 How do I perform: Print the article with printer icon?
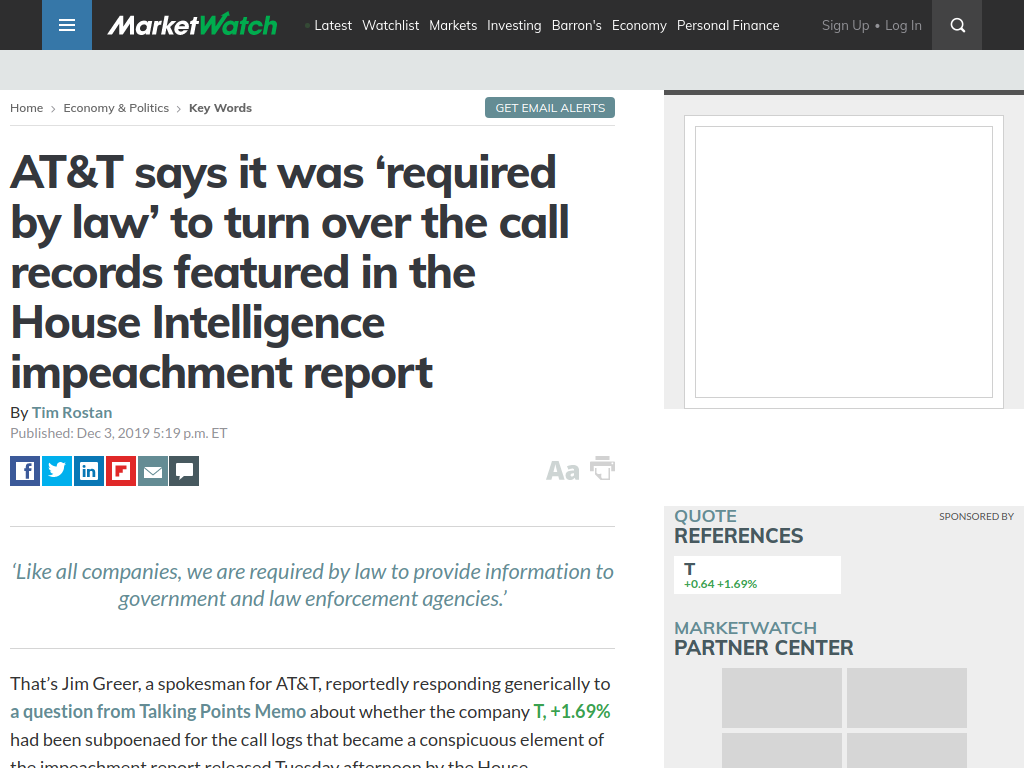602,468
